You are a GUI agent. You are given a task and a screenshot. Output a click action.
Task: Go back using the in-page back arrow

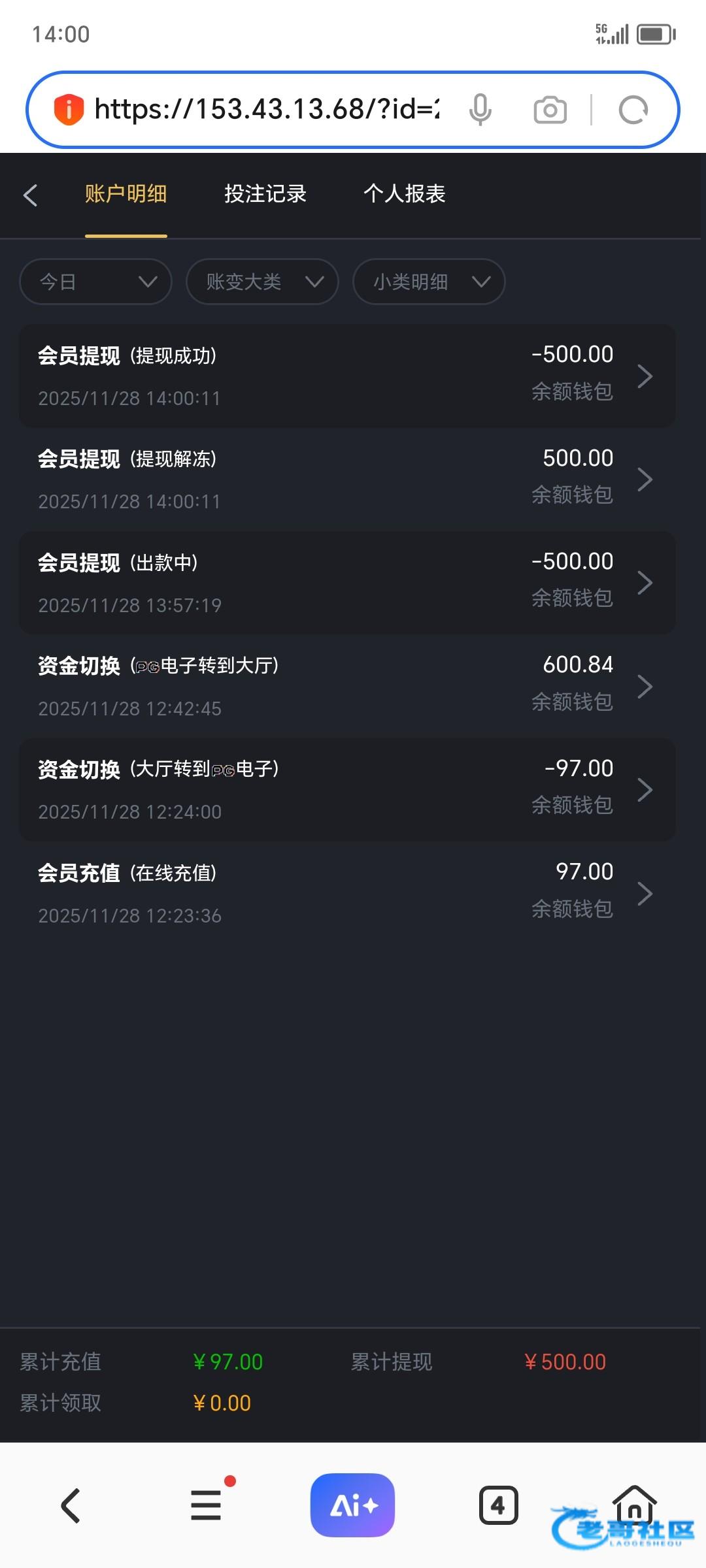click(30, 195)
